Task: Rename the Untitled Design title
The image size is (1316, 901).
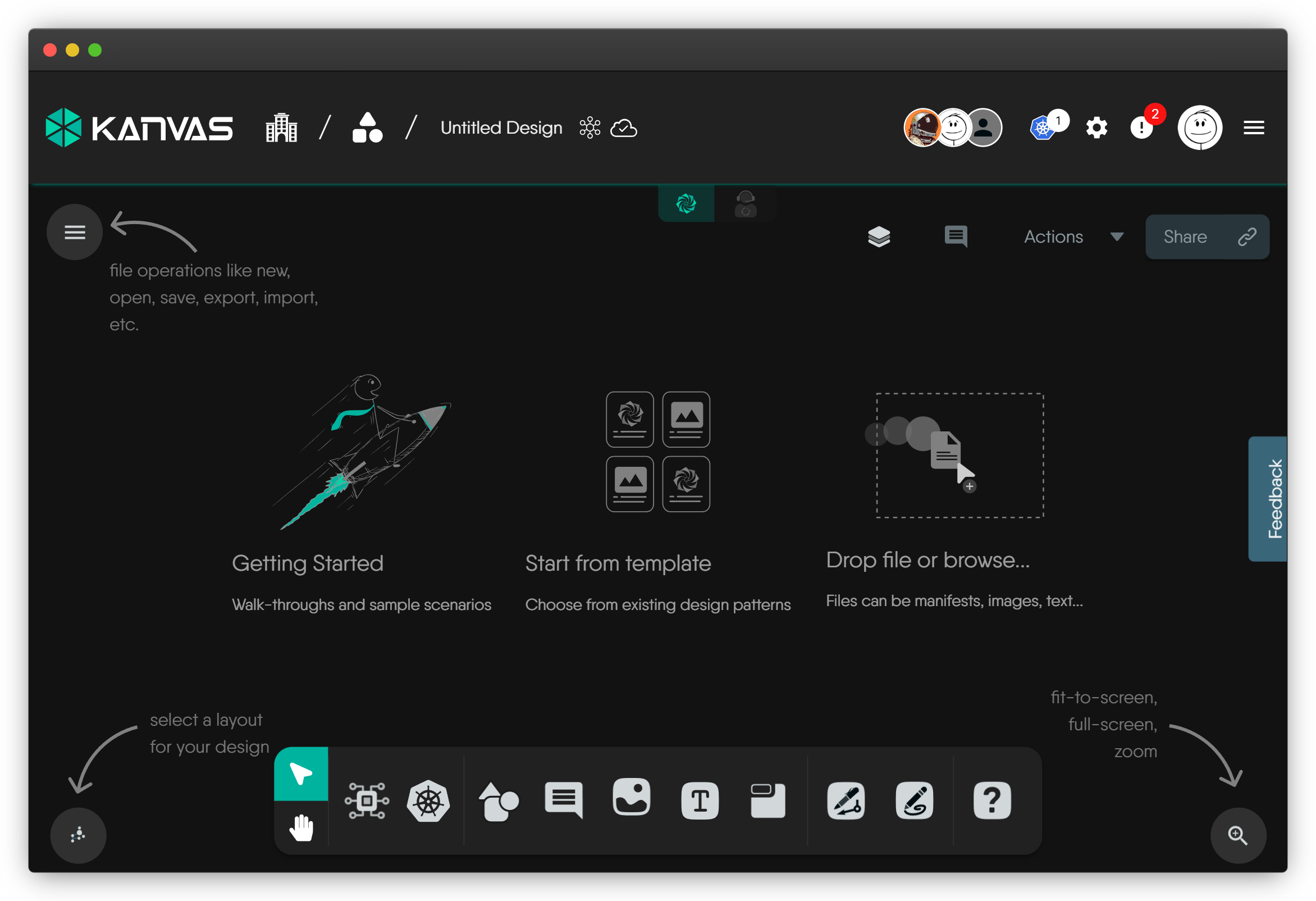Action: pyautogui.click(x=501, y=128)
